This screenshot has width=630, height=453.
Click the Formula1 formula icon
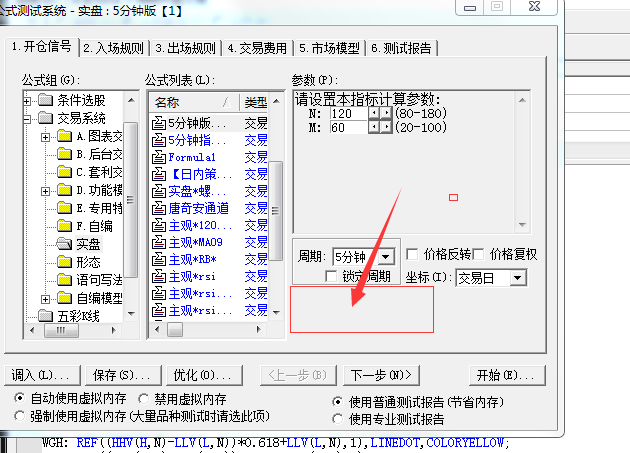coord(159,157)
